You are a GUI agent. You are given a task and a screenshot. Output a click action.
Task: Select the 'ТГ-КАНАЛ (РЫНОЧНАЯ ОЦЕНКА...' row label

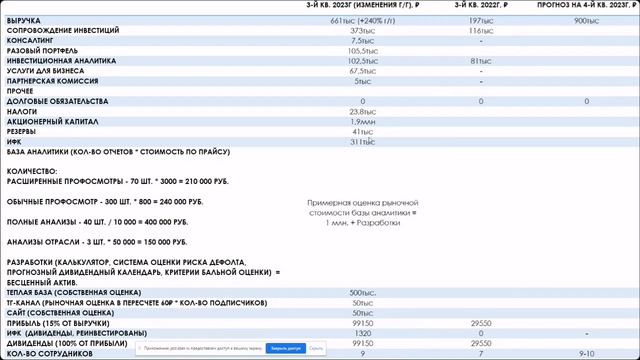tap(137, 303)
